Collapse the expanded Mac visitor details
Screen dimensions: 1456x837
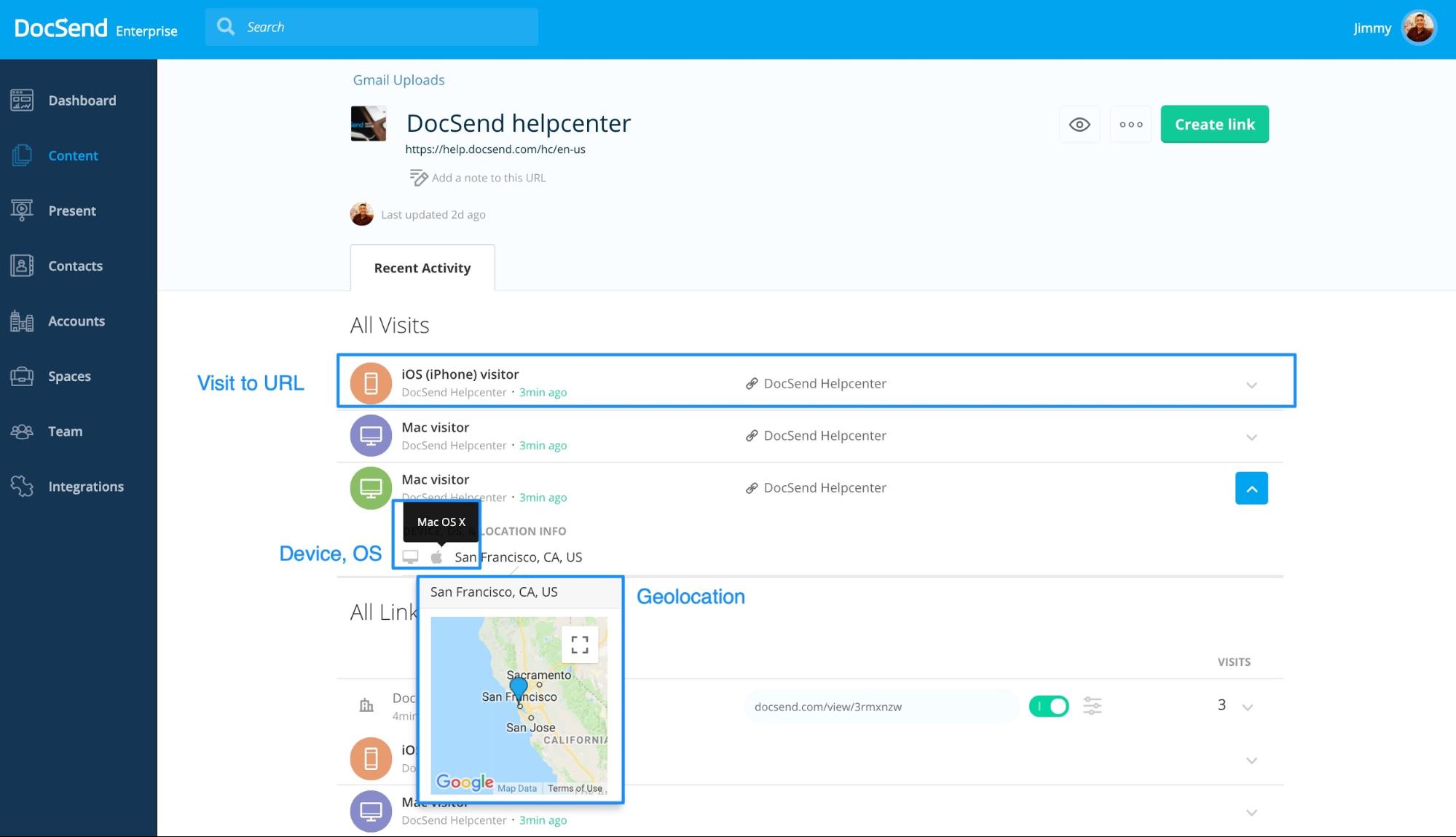click(x=1251, y=489)
